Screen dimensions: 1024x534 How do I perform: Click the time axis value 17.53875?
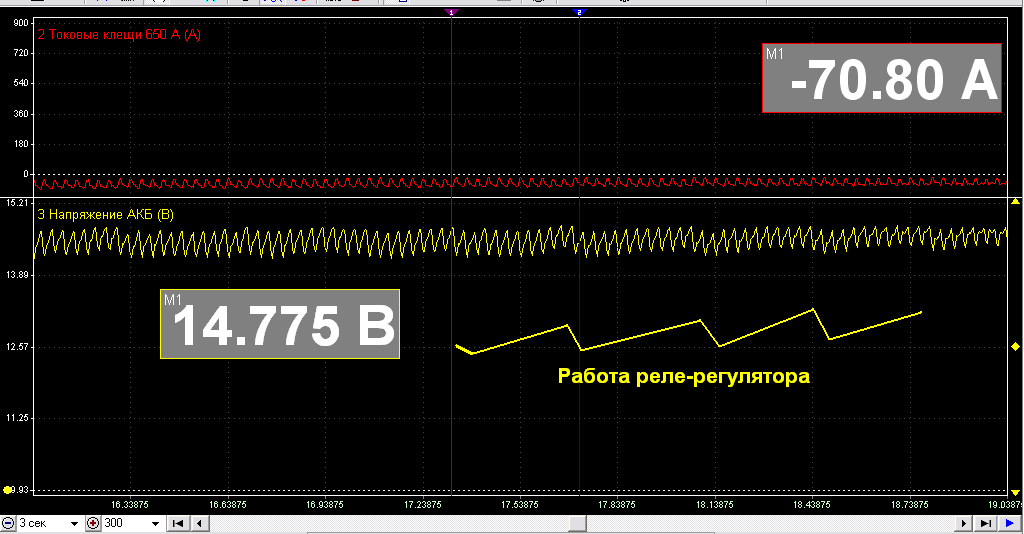[x=520, y=505]
